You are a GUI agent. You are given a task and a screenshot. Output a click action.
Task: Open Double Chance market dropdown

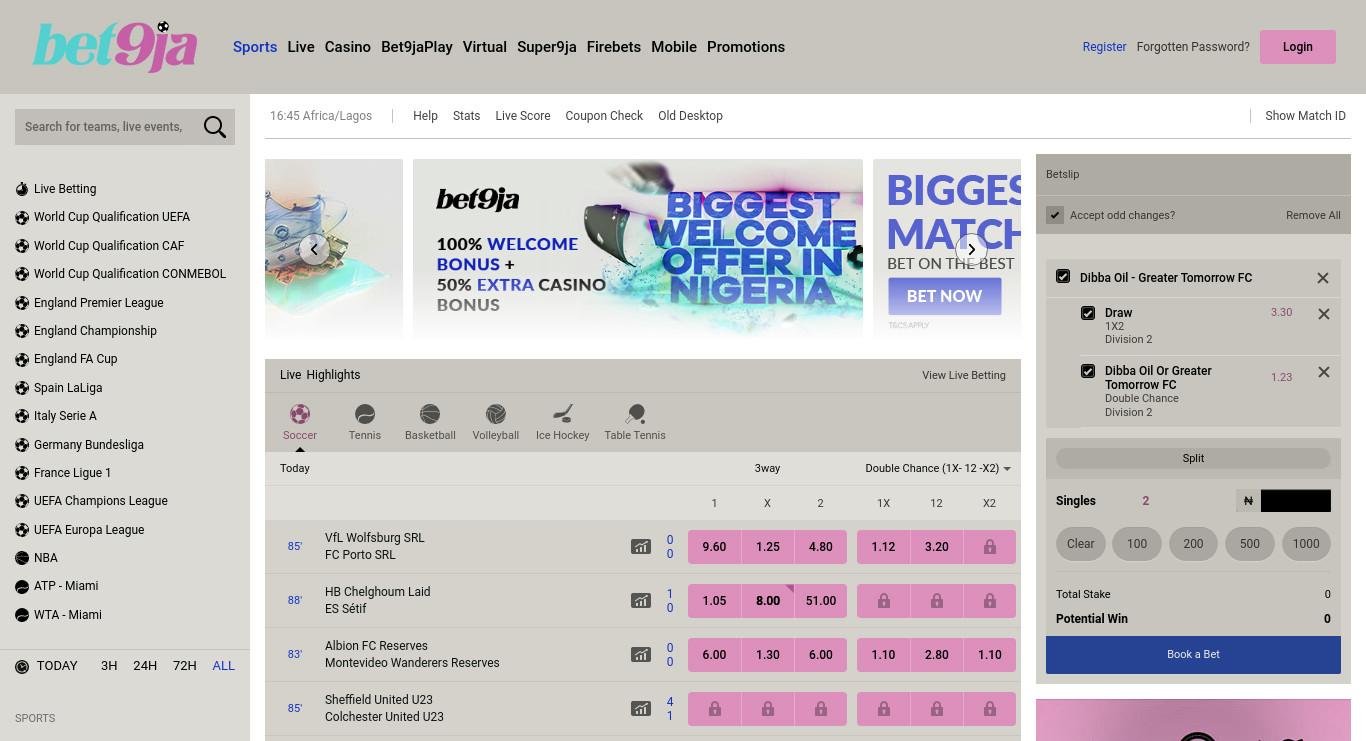(938, 468)
